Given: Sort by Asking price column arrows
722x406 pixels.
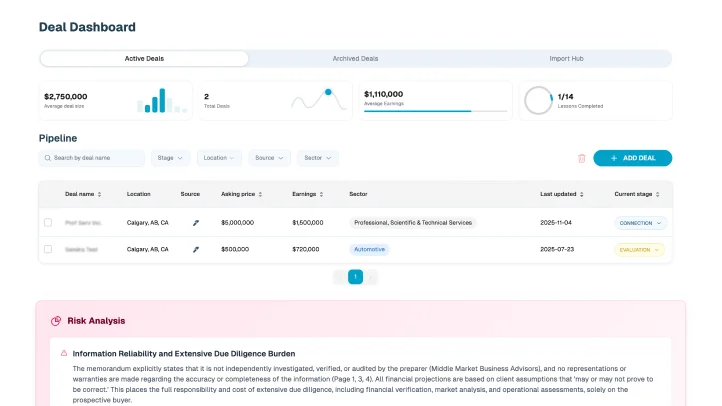Looking at the screenshot, I should pos(260,194).
